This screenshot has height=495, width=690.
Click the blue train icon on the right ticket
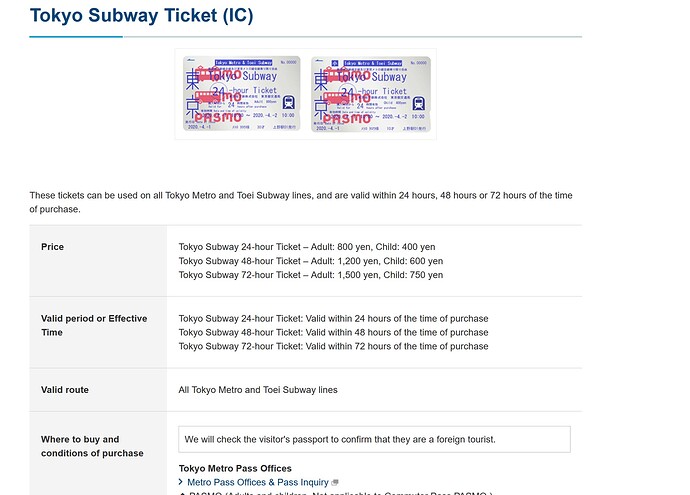[x=418, y=101]
